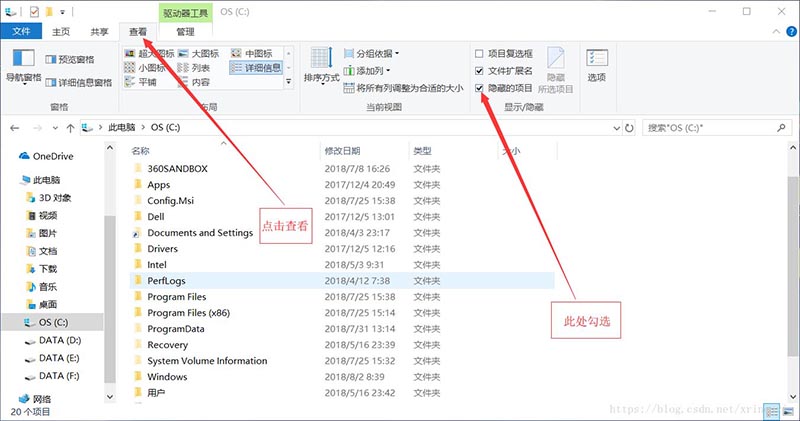
Task: Click the up-arrow parent folder button
Action: tap(70, 128)
